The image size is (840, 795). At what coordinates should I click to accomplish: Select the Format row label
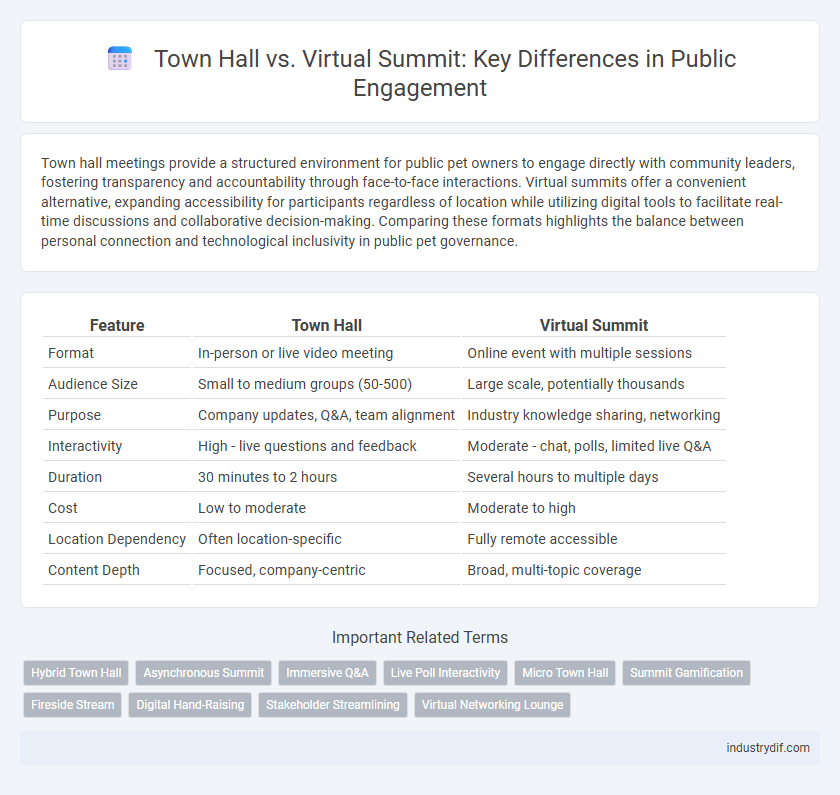coord(71,353)
